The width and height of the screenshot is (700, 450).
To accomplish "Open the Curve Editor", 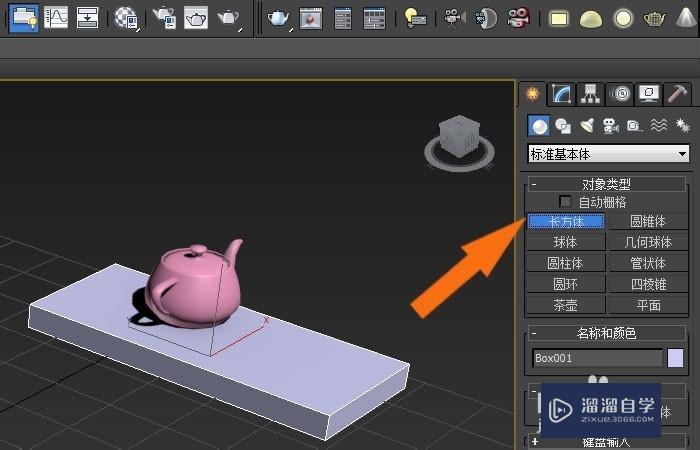I will [x=56, y=17].
